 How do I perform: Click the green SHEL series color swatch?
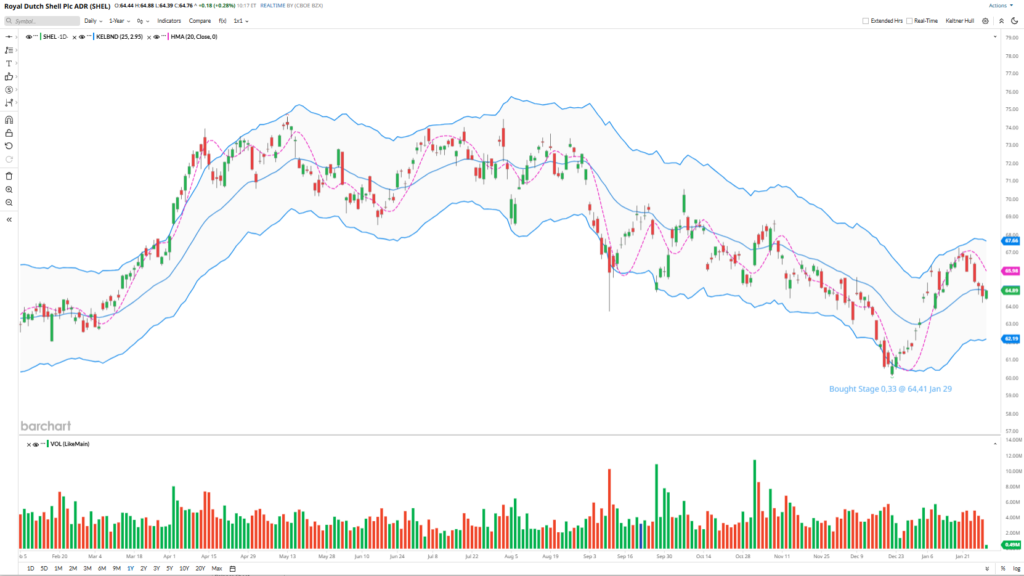40,37
